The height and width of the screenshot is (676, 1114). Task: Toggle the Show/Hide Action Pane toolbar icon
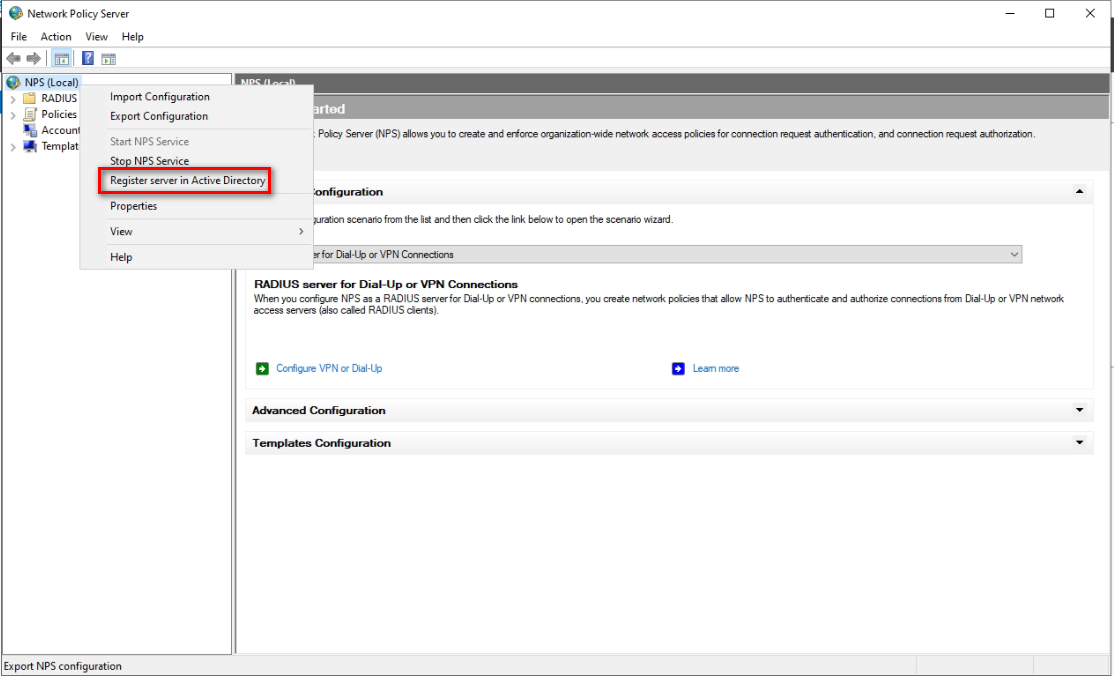point(108,59)
